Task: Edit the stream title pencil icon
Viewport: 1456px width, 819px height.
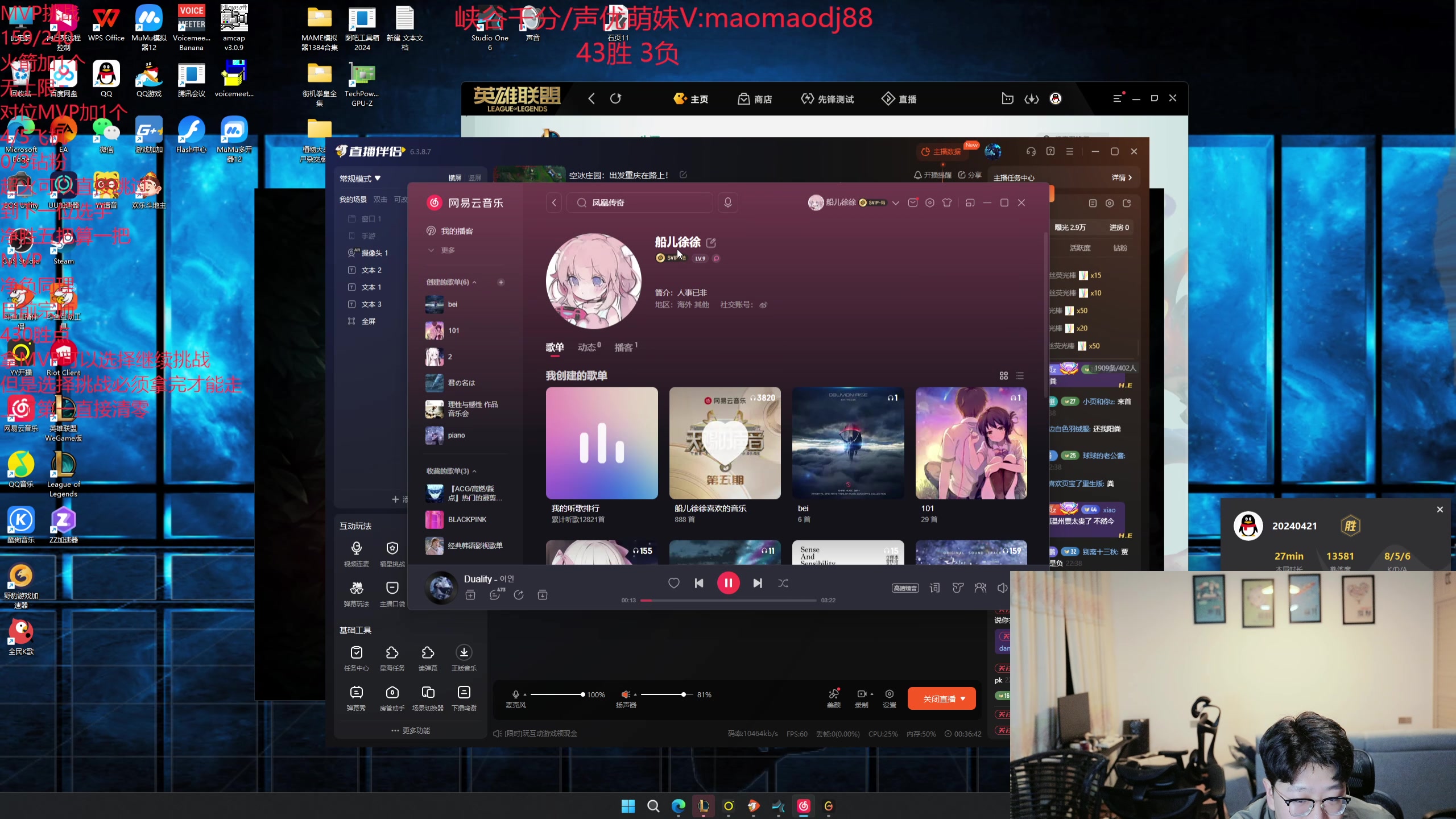Action: coord(683,175)
